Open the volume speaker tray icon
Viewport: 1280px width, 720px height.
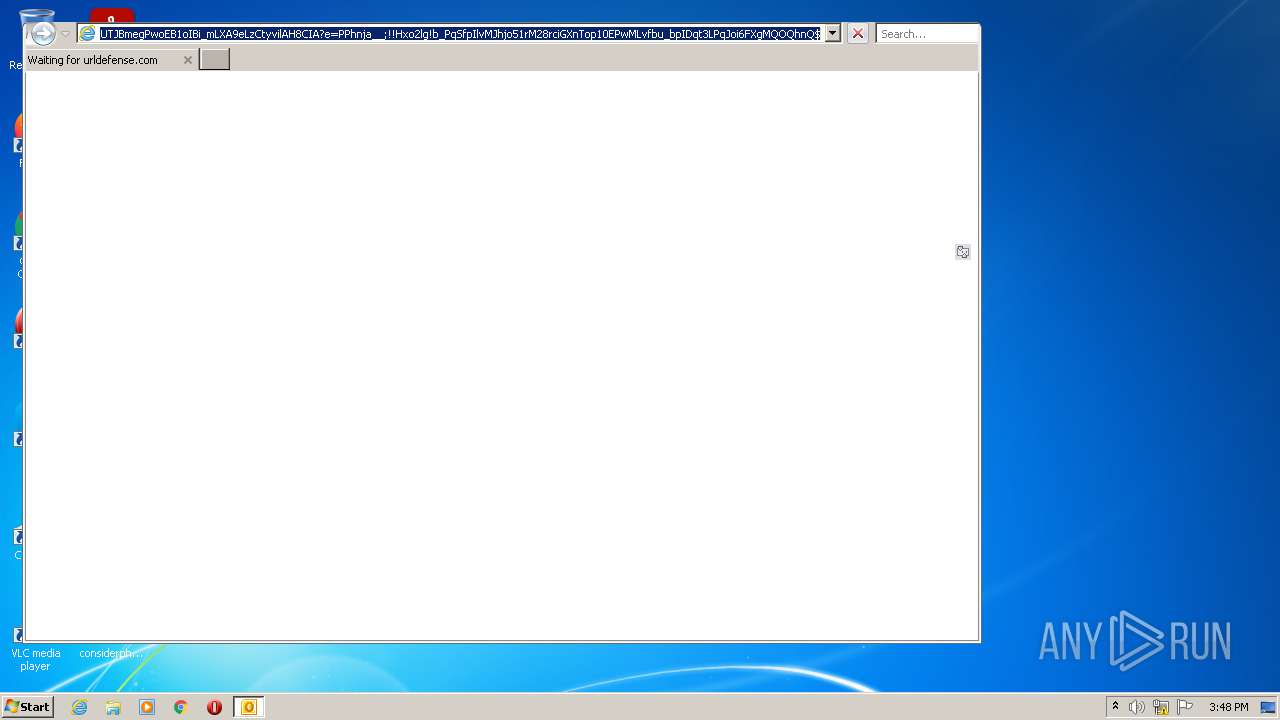[x=1137, y=707]
